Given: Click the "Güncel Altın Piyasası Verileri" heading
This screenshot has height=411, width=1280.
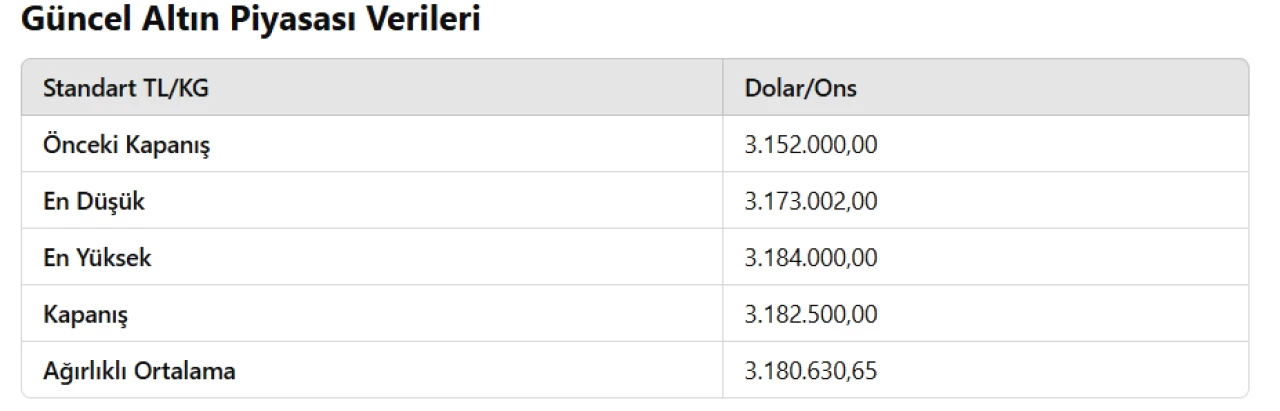Looking at the screenshot, I should pos(250,21).
